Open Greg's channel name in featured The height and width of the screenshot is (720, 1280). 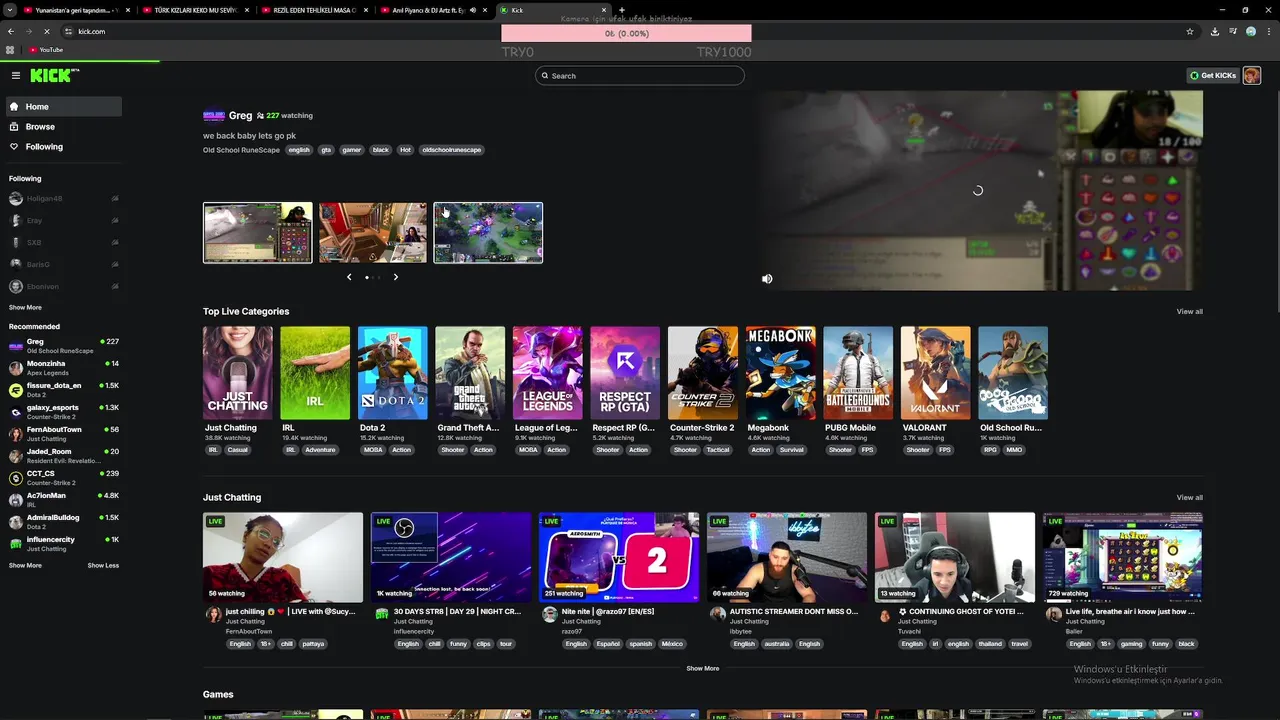pyautogui.click(x=241, y=116)
